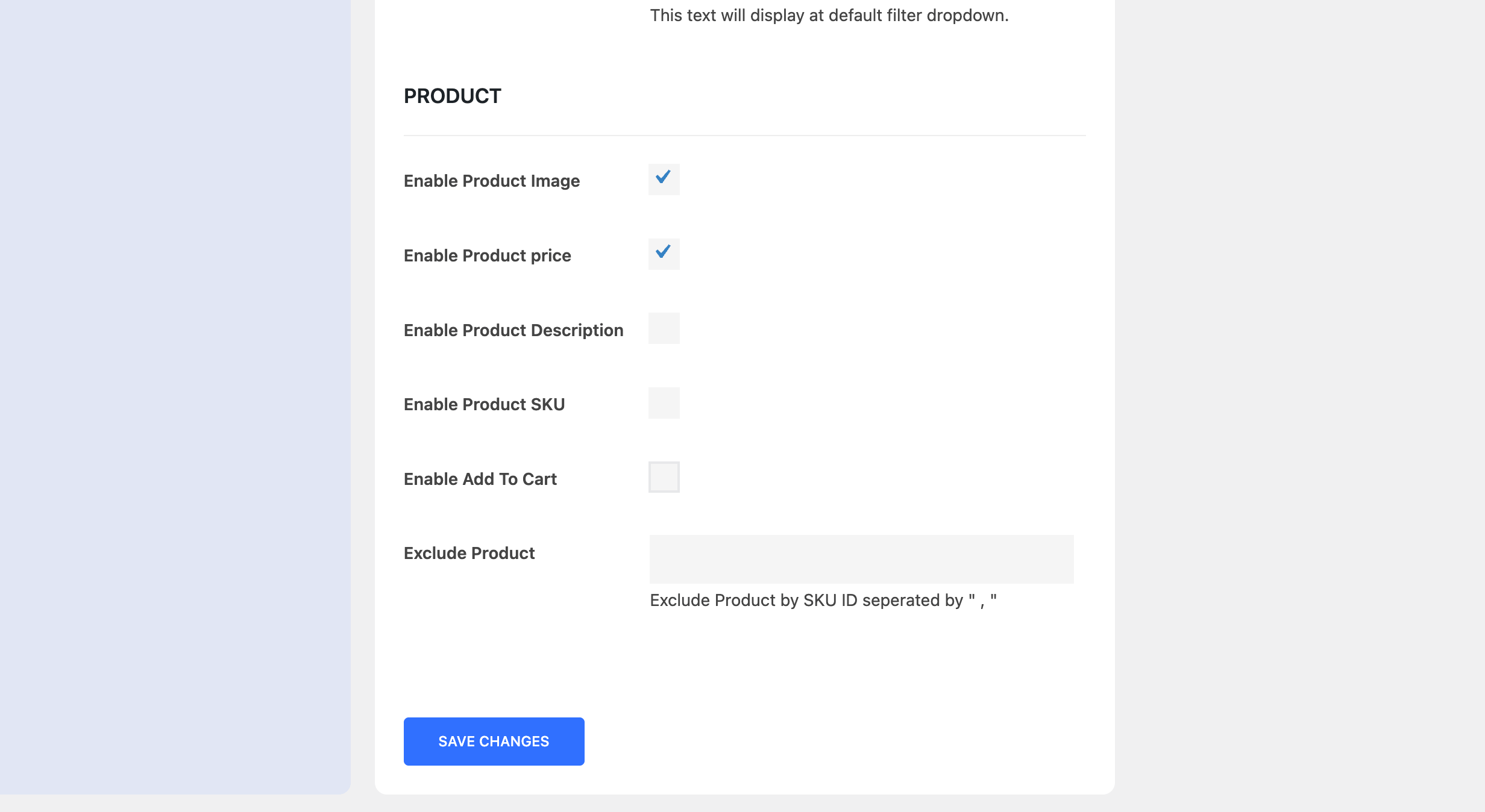The image size is (1485, 812).
Task: Click blank card space right of Save Changes
Action: click(844, 741)
